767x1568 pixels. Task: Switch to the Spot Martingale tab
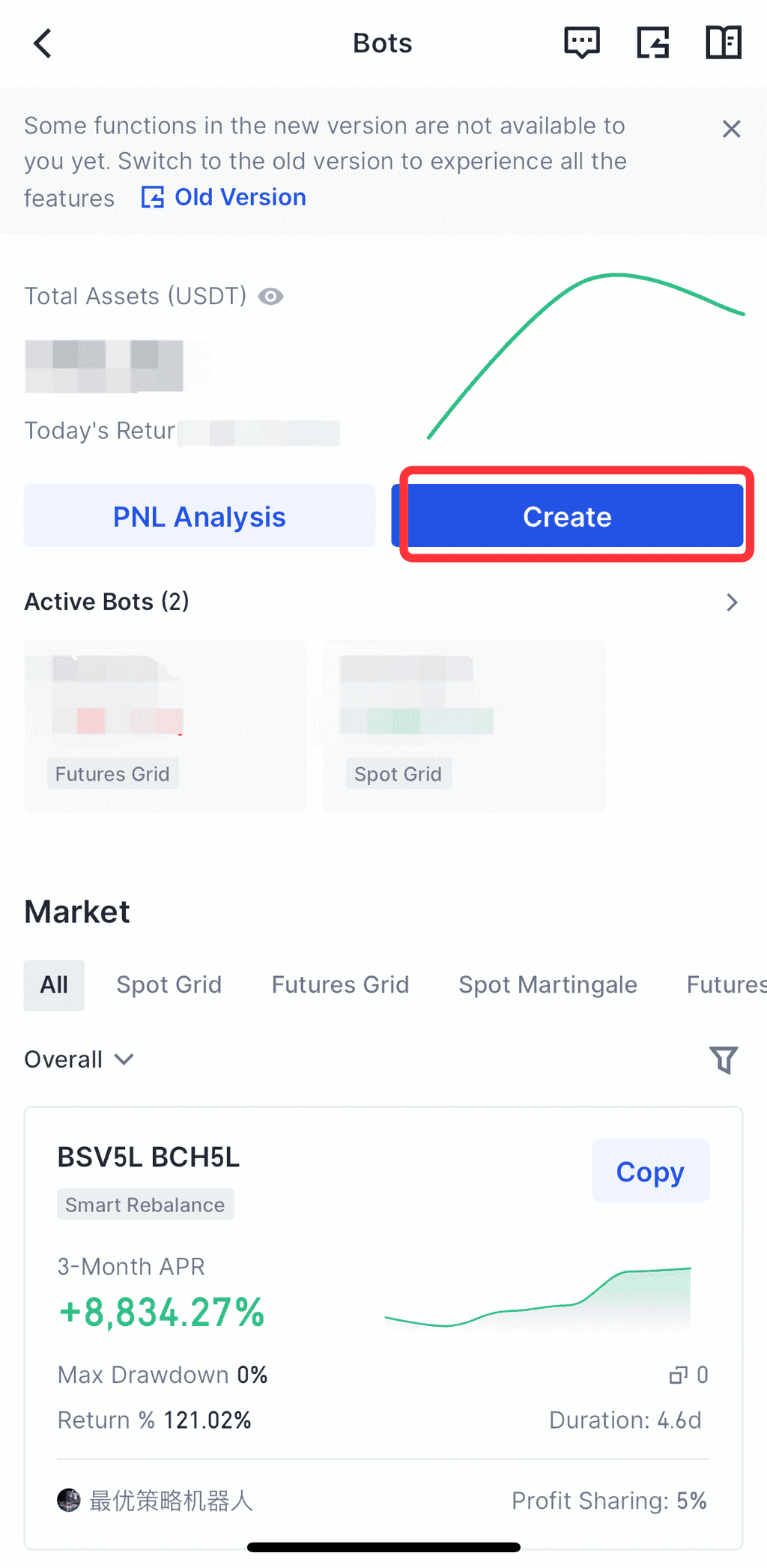548,984
